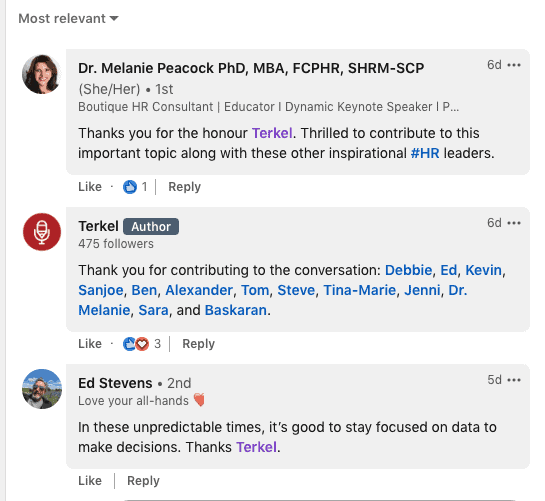Reply to Ed Stevens' comment
Image resolution: width=545 pixels, height=501 pixels.
coord(143,481)
